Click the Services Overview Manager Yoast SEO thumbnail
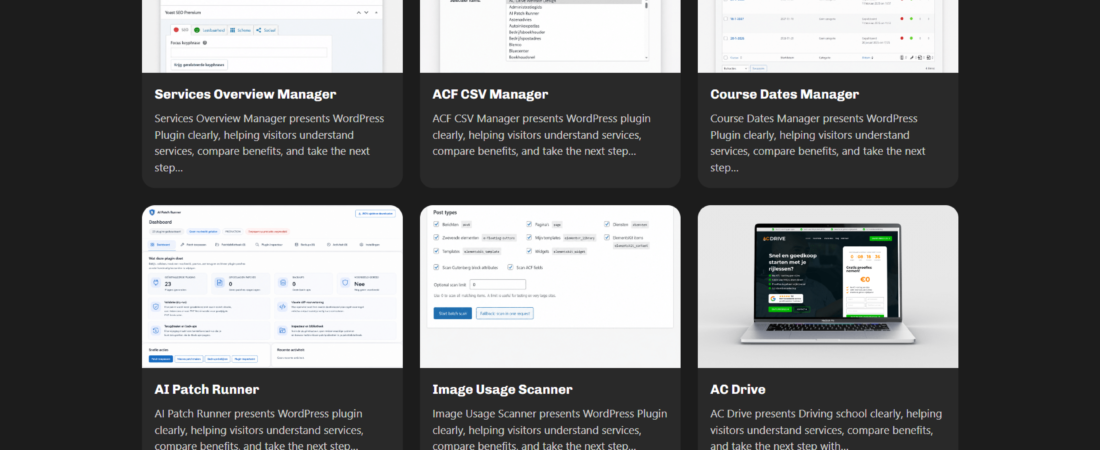 (272, 37)
